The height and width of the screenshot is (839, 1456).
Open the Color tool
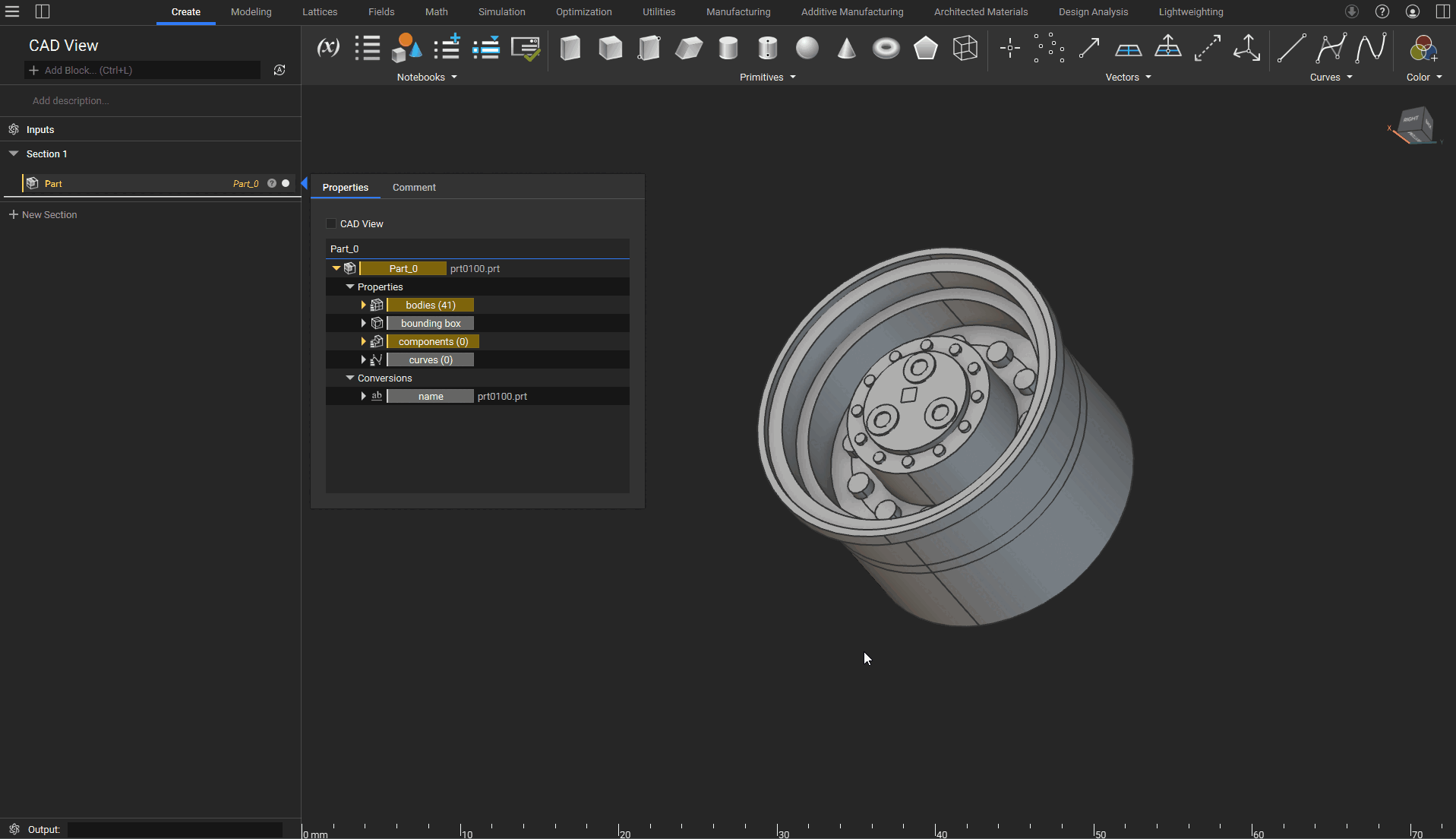[x=1423, y=49]
